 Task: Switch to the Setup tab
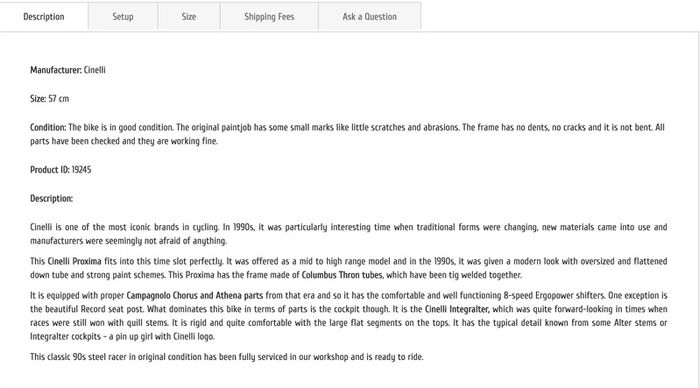click(x=123, y=17)
